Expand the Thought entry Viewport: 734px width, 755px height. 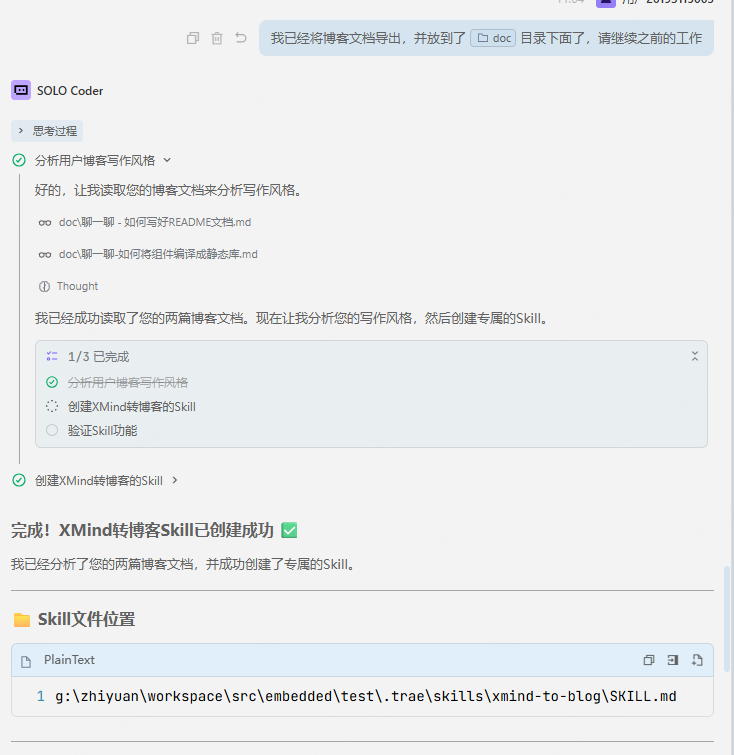tap(77, 286)
